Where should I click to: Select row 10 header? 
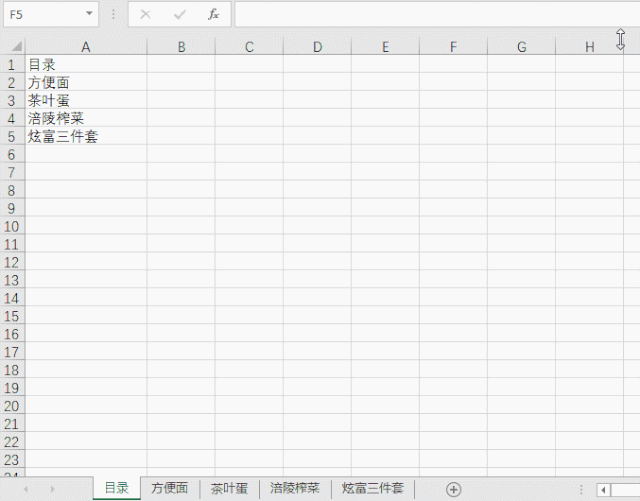pos(12,226)
